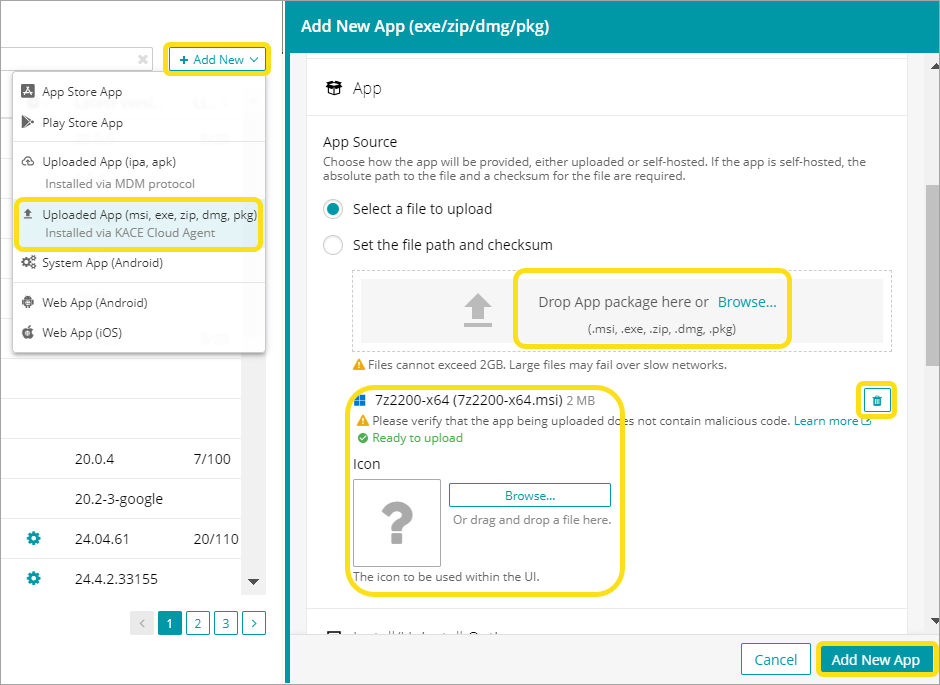Click the question mark icon placeholder
This screenshot has width=940, height=685.
[397, 523]
